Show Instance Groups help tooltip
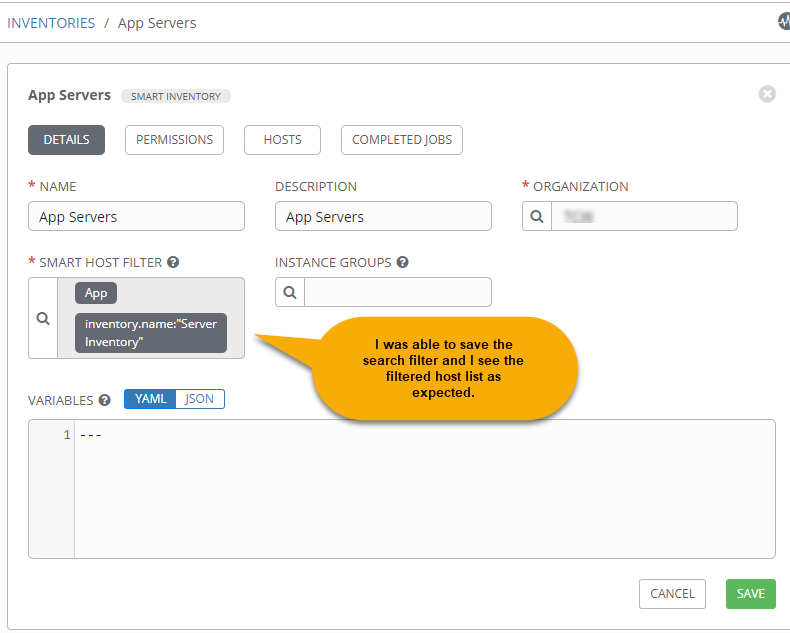 pyautogui.click(x=403, y=262)
